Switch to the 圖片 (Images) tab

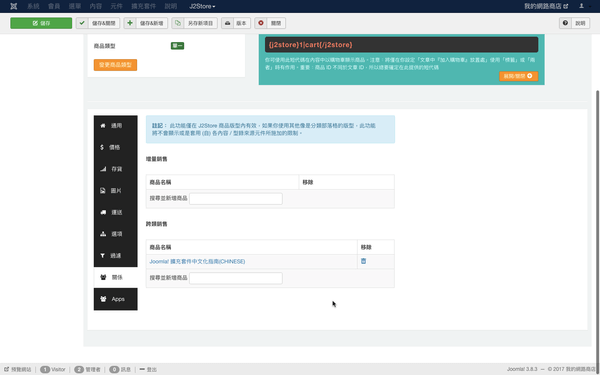[116, 191]
